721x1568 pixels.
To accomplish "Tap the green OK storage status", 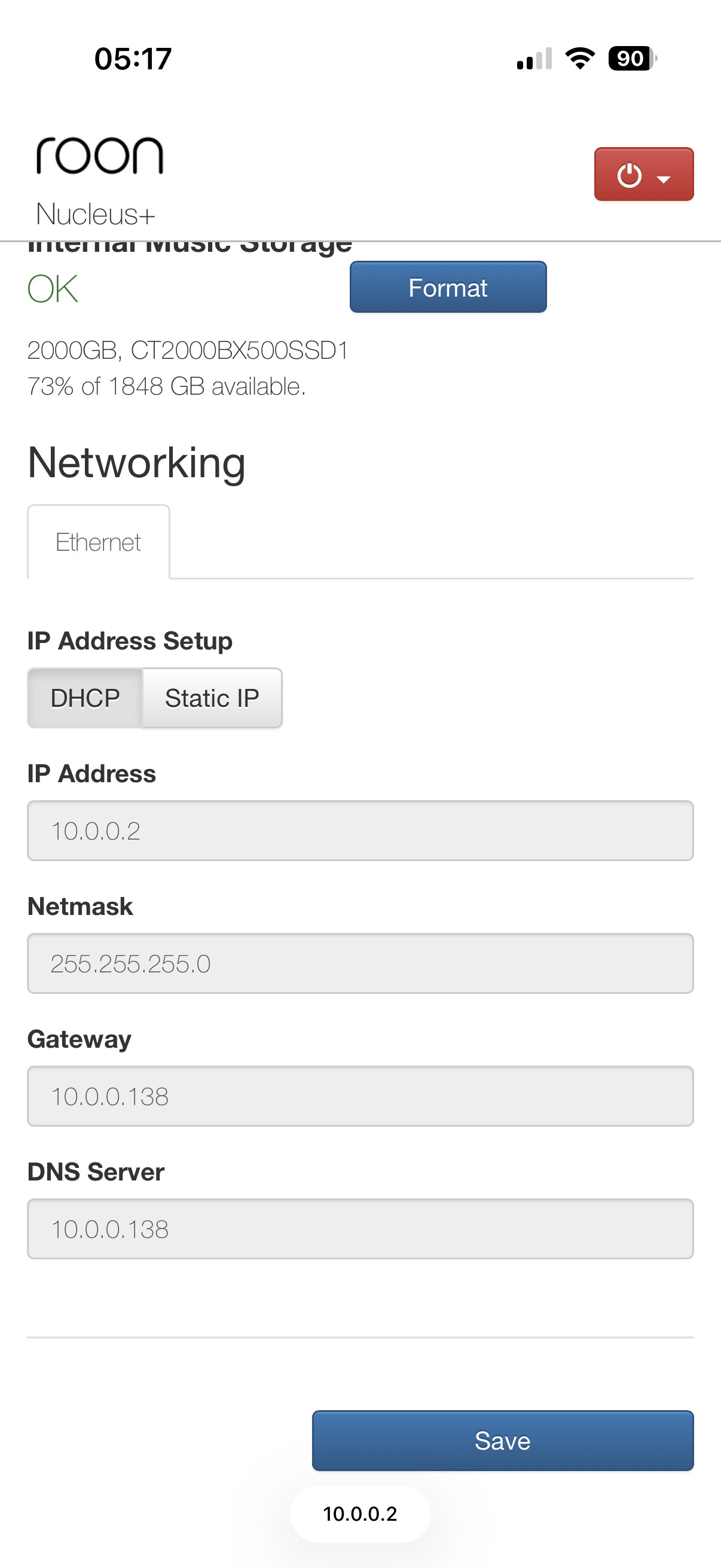I will coord(53,288).
